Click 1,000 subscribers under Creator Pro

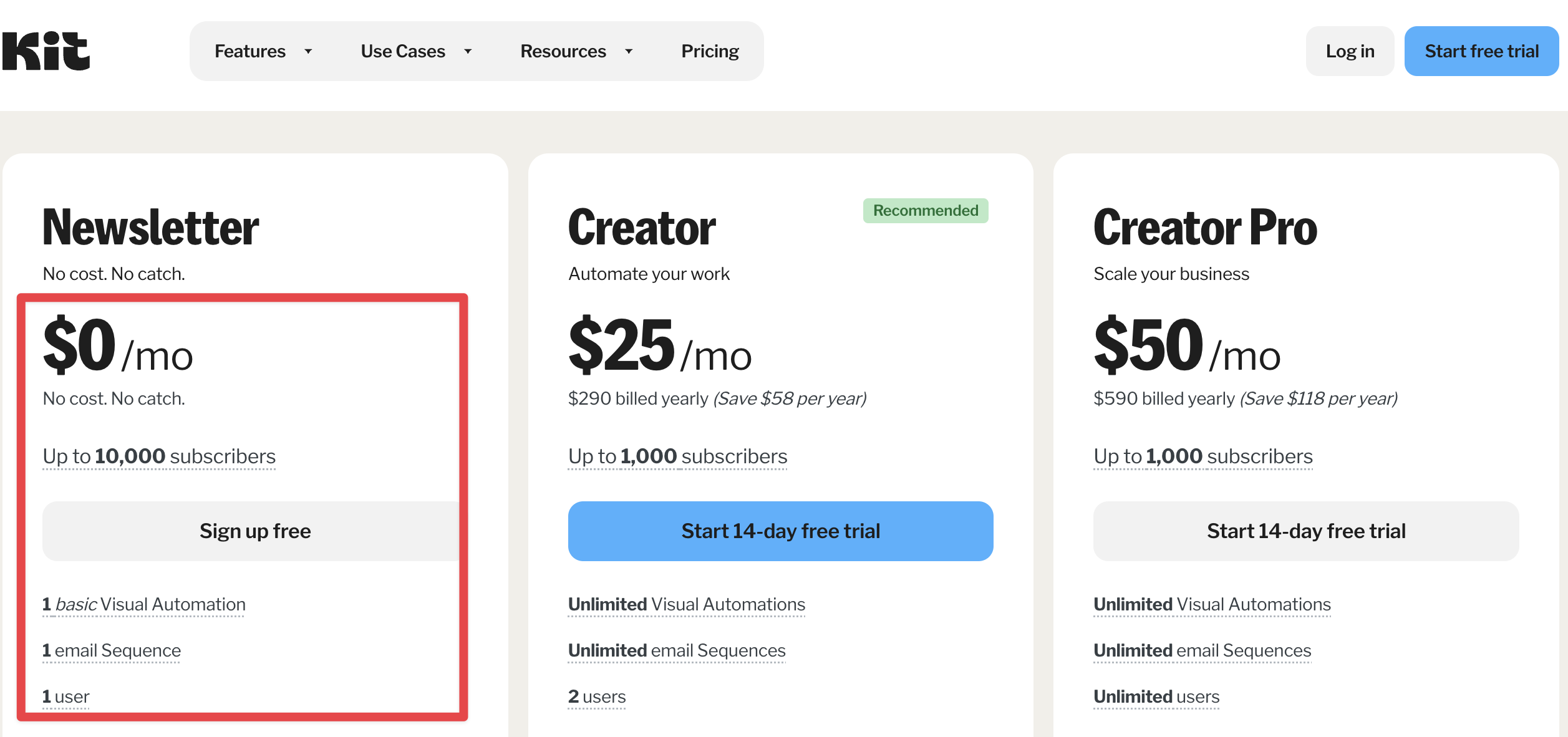1203,456
